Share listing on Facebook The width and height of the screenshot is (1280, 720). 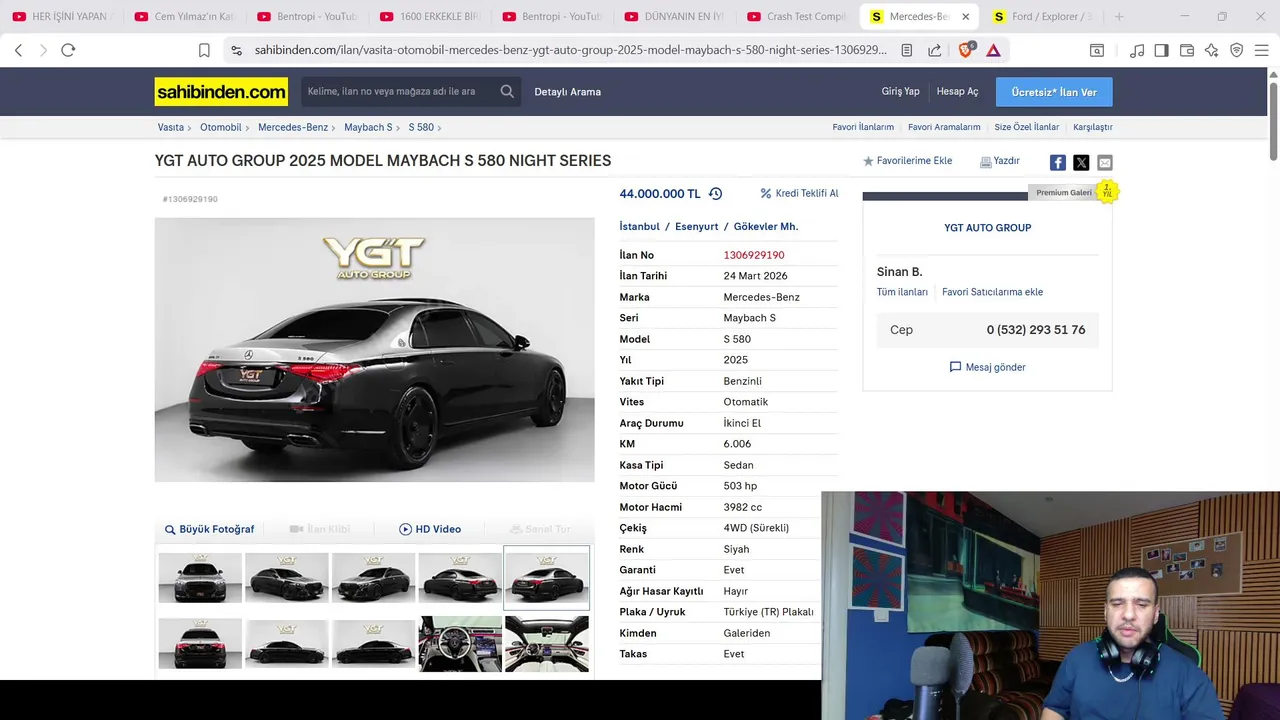1057,162
